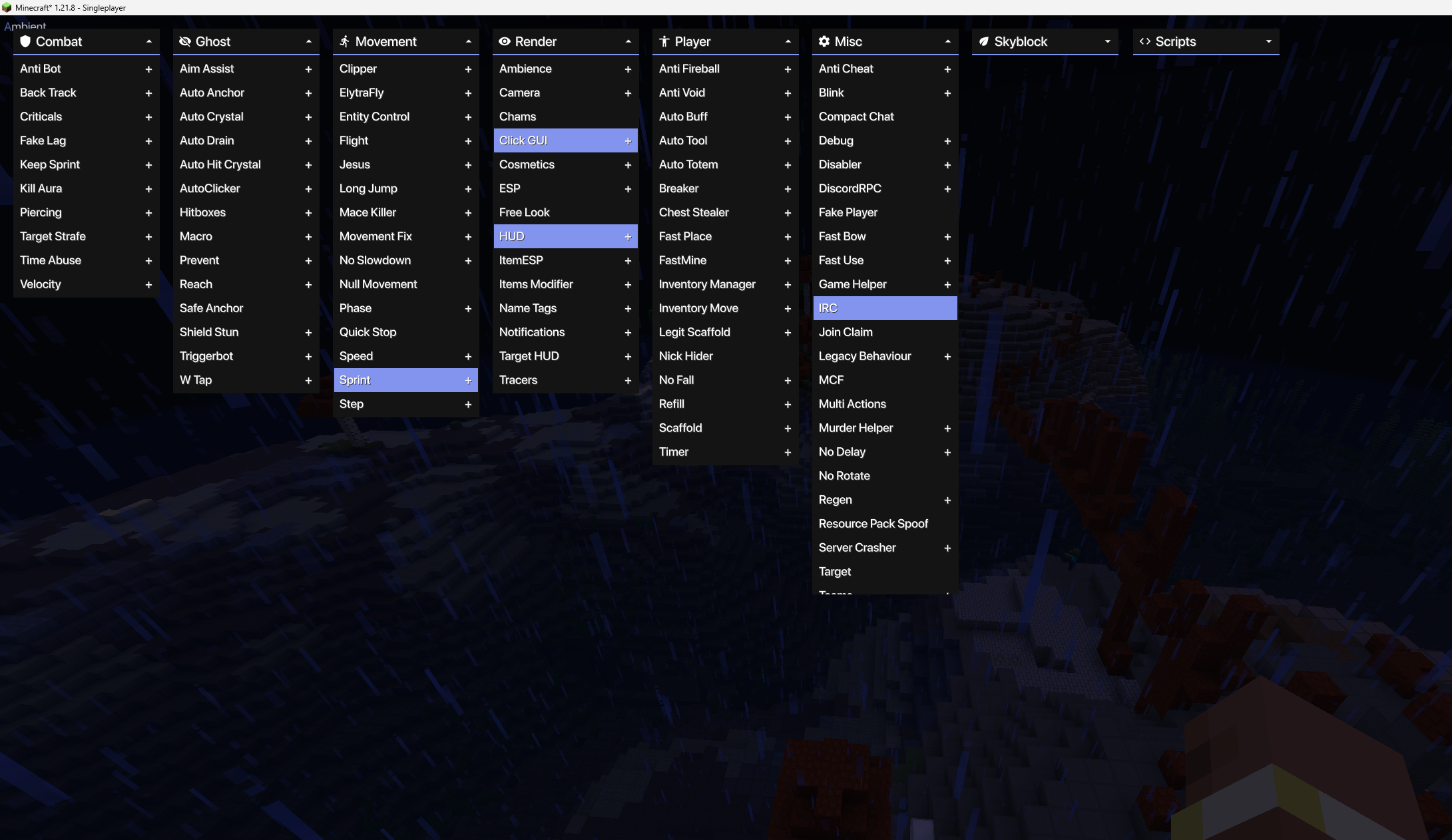Open Disabler settings plus icon

pyautogui.click(x=947, y=165)
